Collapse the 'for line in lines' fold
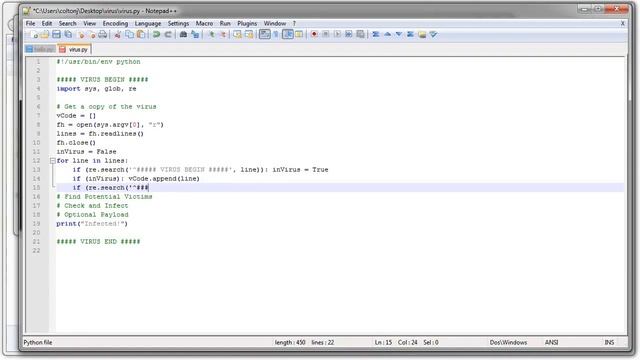Image resolution: width=640 pixels, height=360 pixels. coord(53,161)
